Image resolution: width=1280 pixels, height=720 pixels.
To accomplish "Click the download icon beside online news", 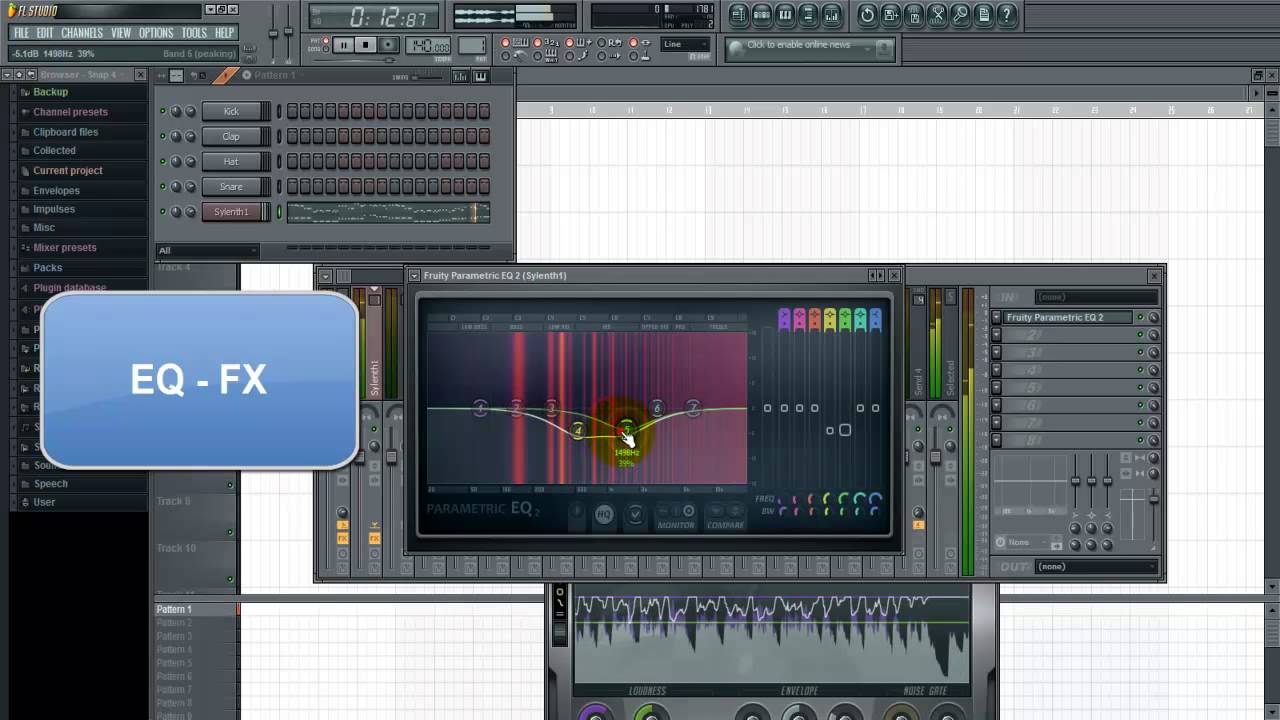I will [884, 47].
